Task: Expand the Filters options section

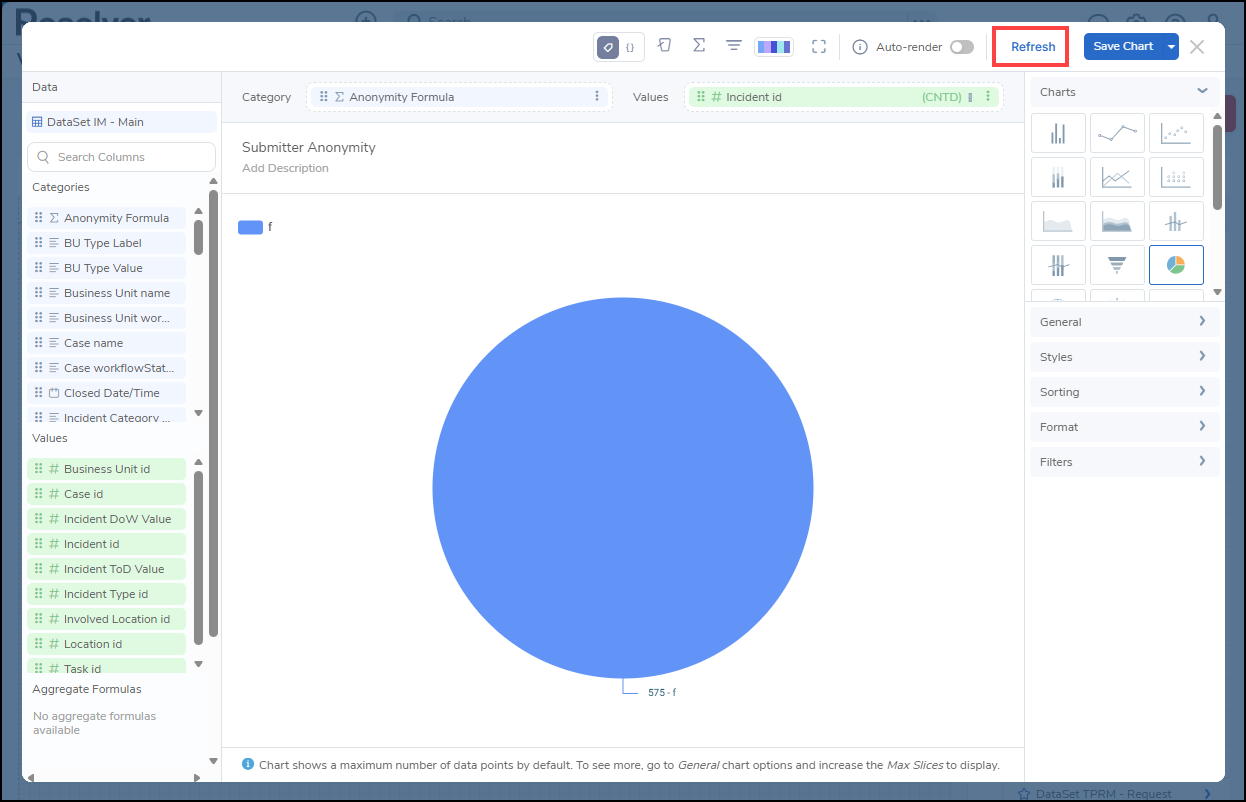Action: point(1124,462)
